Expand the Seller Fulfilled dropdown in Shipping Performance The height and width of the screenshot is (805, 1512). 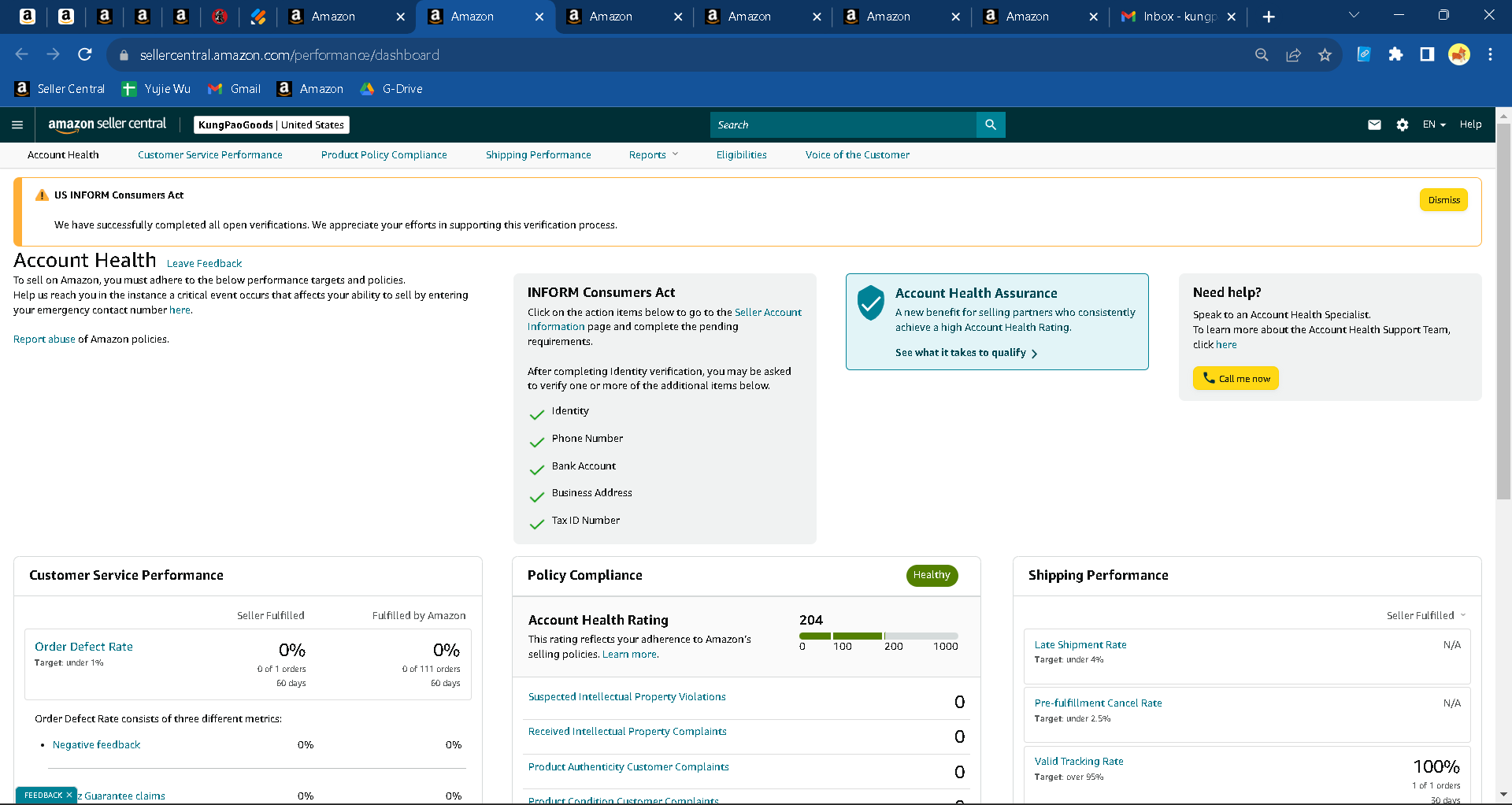(1426, 616)
